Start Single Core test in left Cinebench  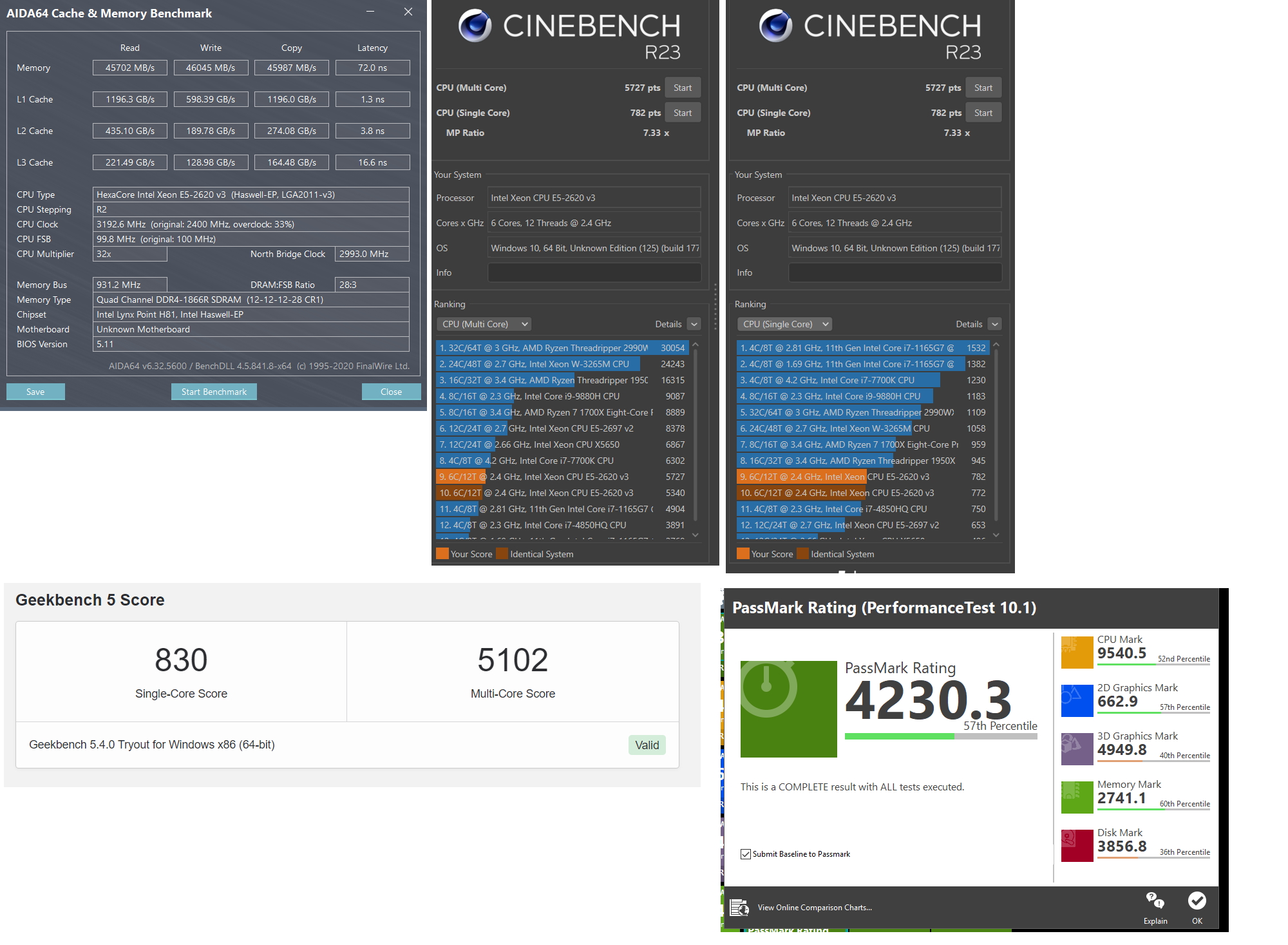(683, 113)
